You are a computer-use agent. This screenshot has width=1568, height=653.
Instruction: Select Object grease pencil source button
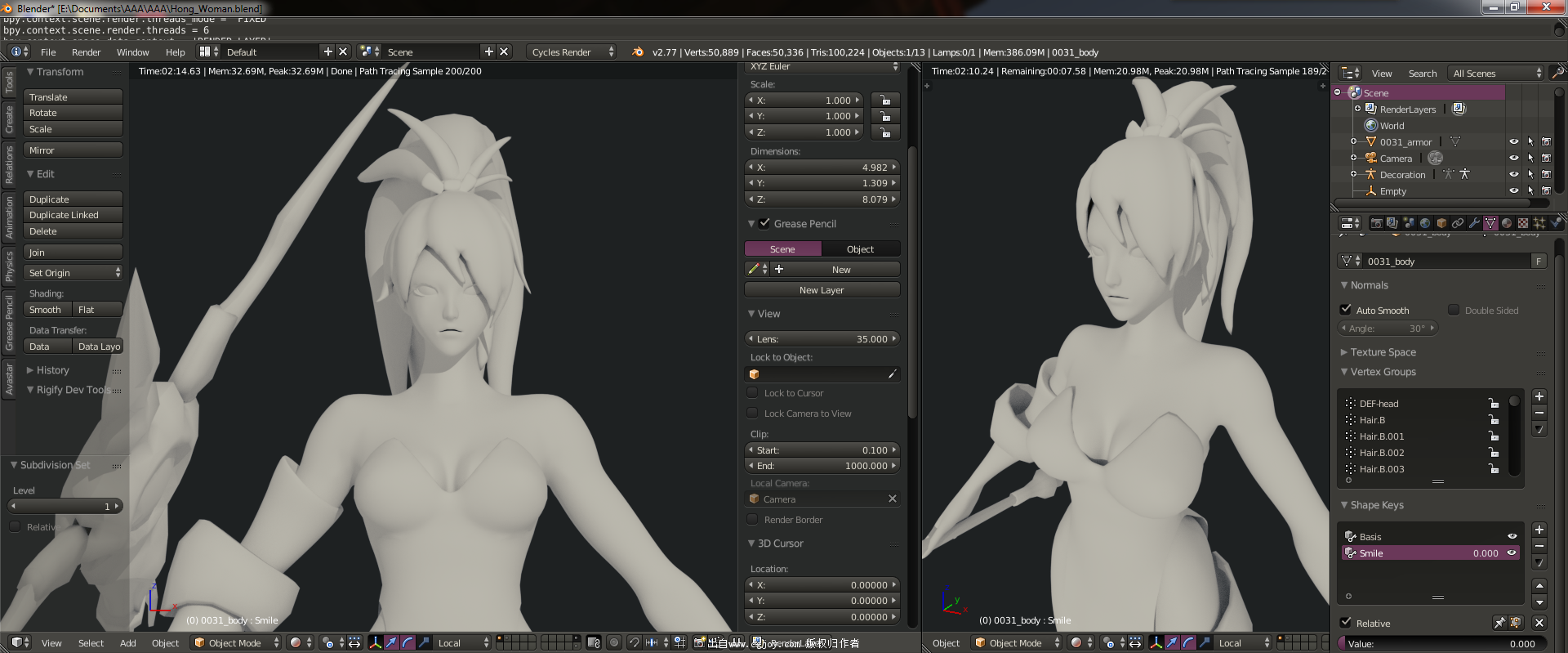[860, 249]
